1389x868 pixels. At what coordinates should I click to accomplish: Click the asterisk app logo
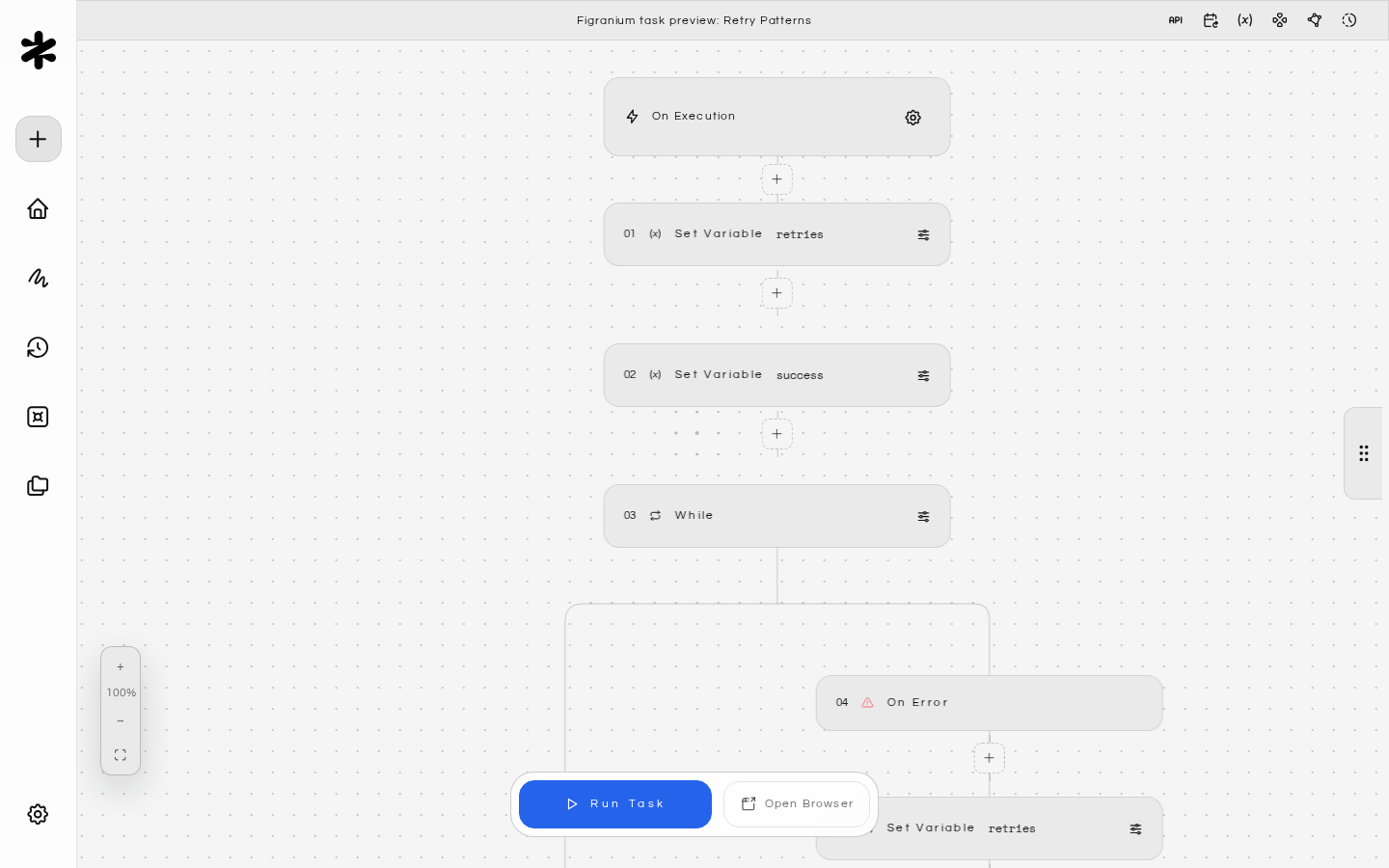coord(39,50)
